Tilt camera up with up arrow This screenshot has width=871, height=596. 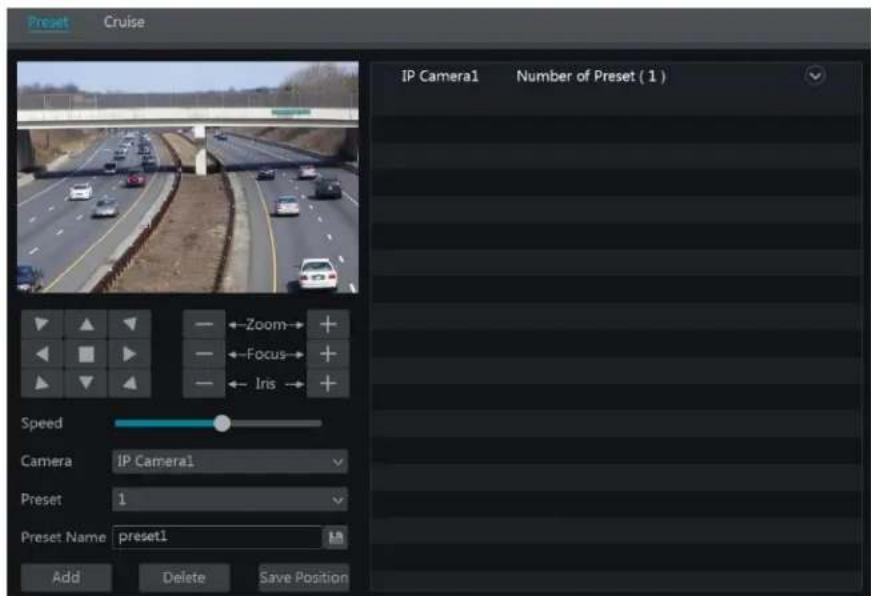(x=86, y=324)
